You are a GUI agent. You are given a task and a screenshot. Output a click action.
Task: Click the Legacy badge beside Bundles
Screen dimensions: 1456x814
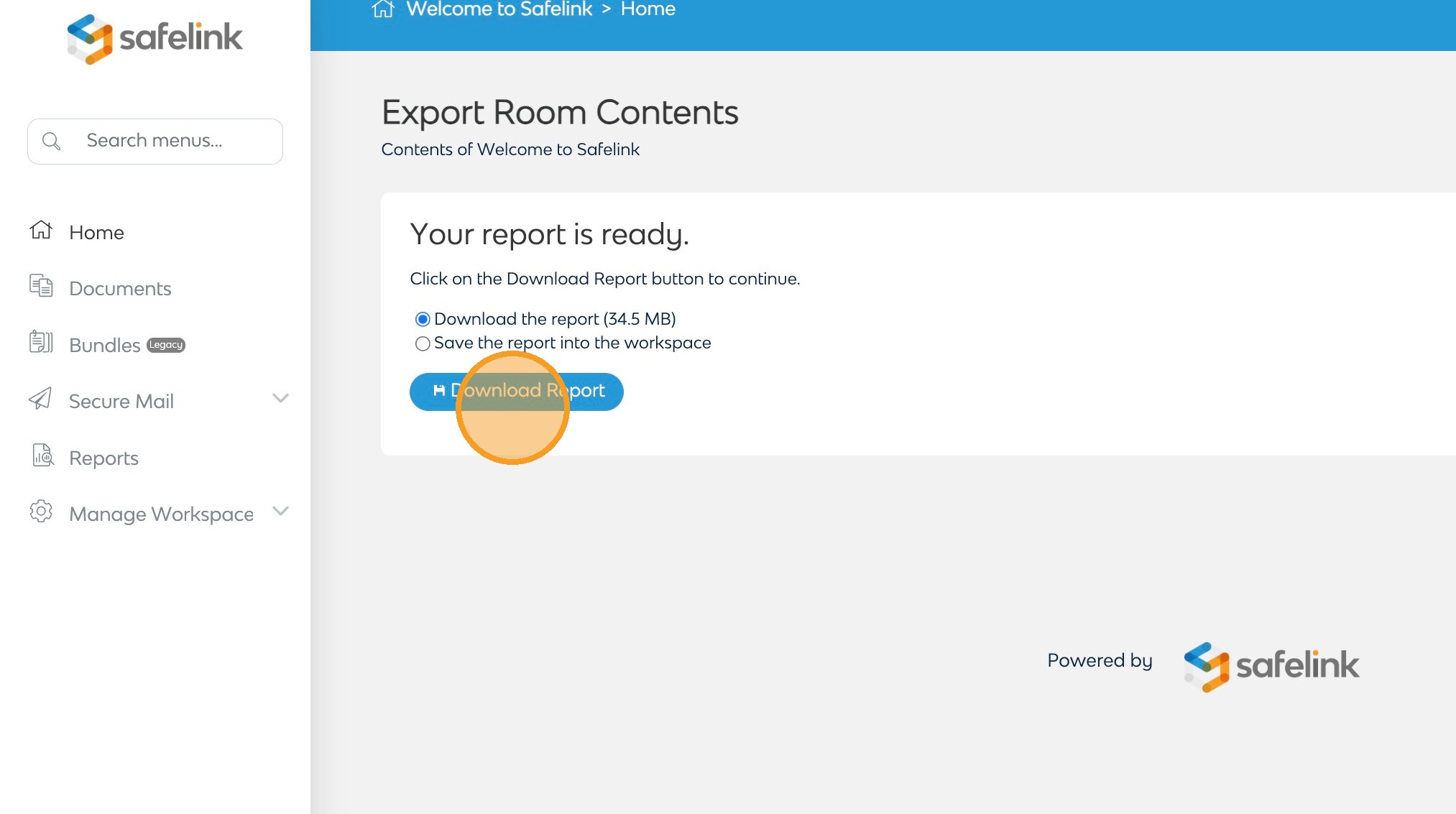click(166, 345)
